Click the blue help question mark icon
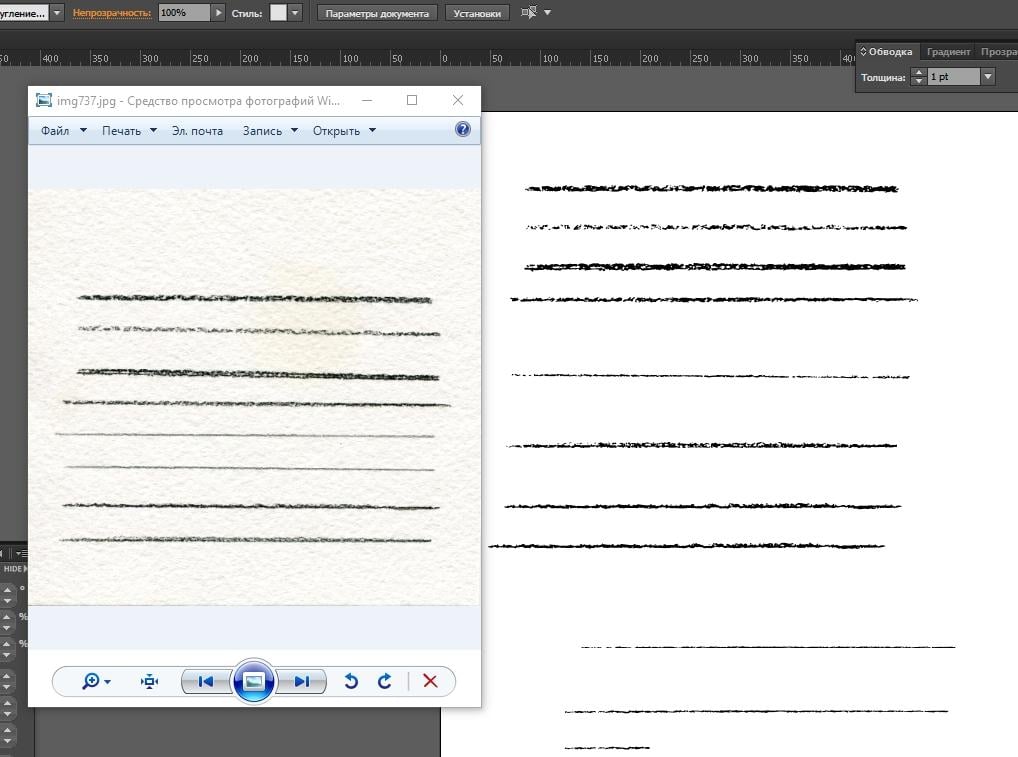The image size is (1018, 757). point(462,129)
